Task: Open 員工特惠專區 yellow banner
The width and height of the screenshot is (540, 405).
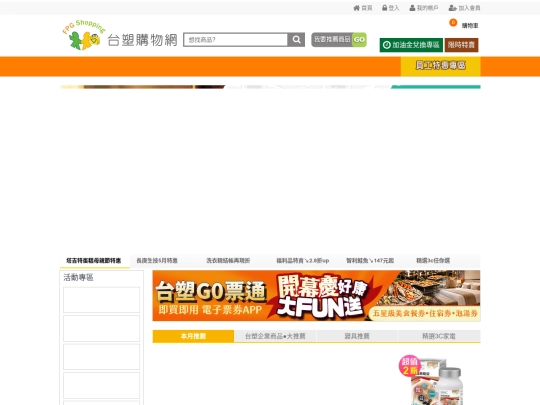Action: click(440, 66)
